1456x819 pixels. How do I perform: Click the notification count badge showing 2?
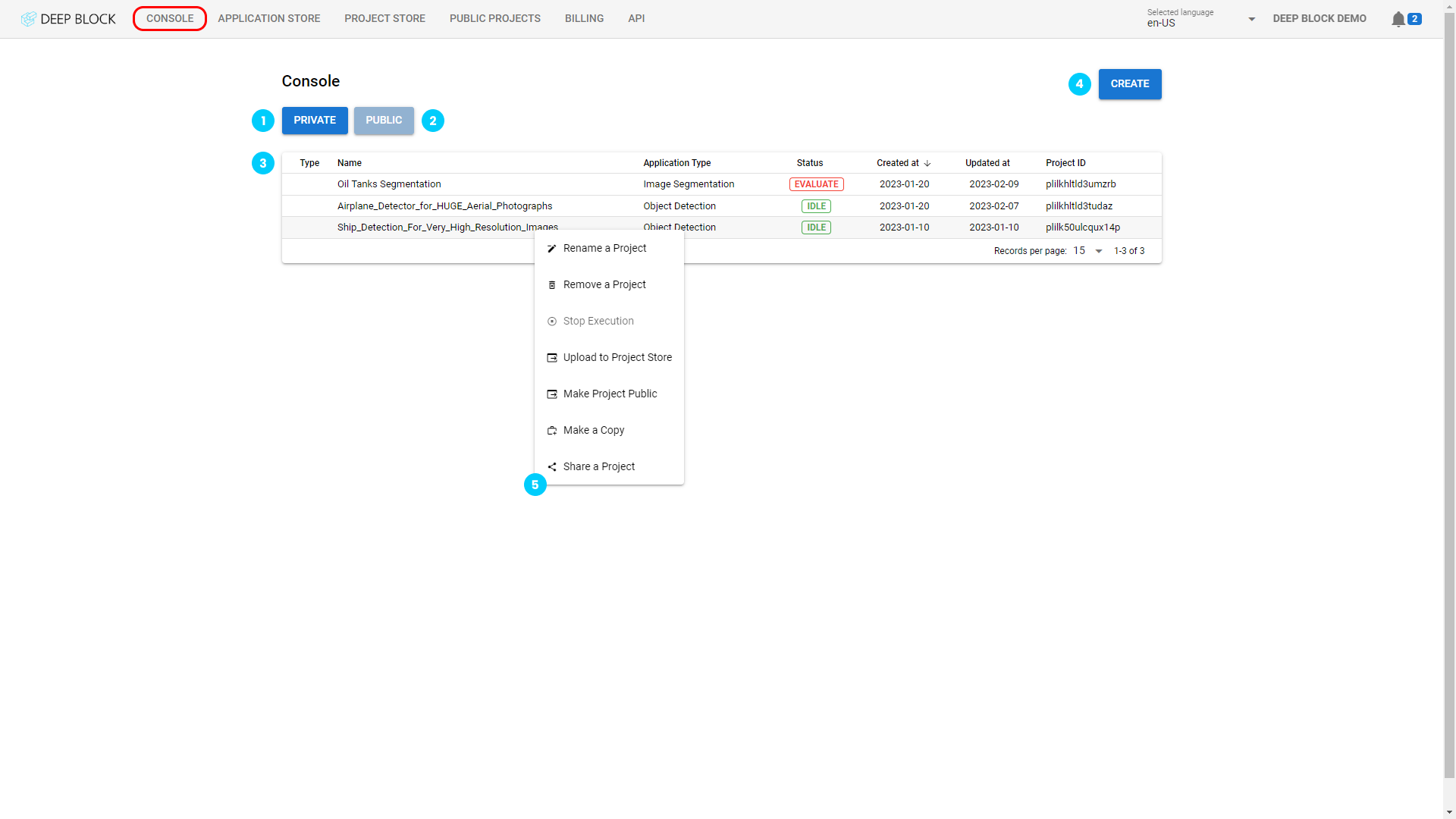1414,19
